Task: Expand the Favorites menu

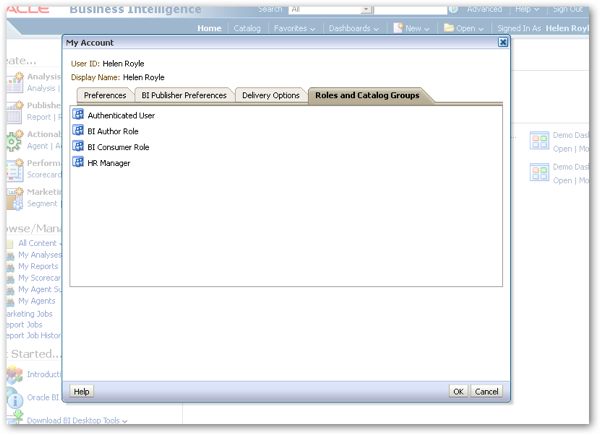Action: [294, 28]
